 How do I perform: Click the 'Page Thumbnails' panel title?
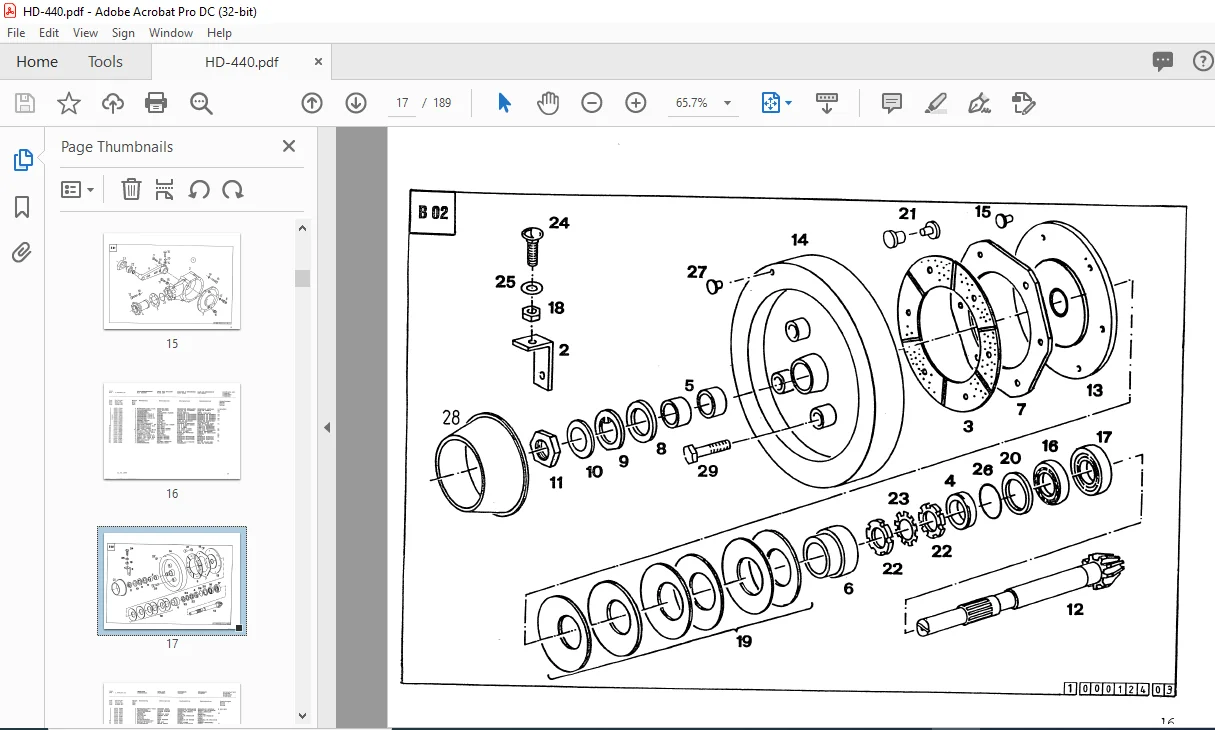click(x=117, y=147)
